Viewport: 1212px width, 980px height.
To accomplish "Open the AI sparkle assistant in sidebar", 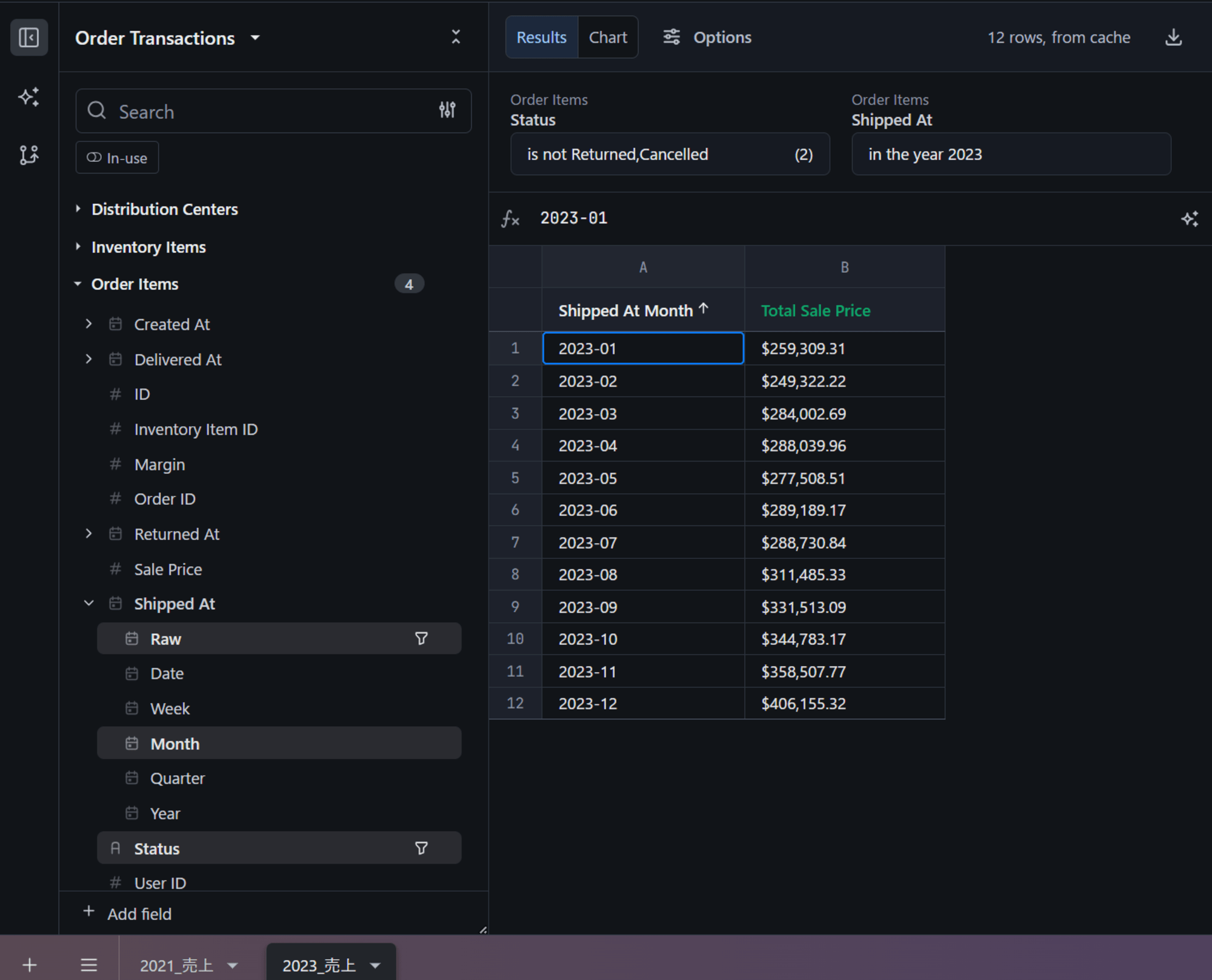I will pos(29,97).
